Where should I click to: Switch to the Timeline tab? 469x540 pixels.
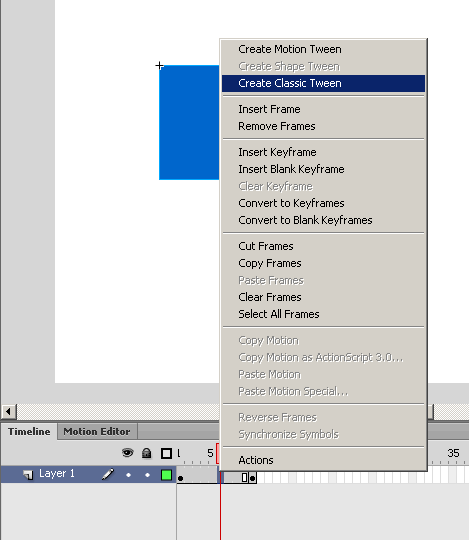coord(29,432)
